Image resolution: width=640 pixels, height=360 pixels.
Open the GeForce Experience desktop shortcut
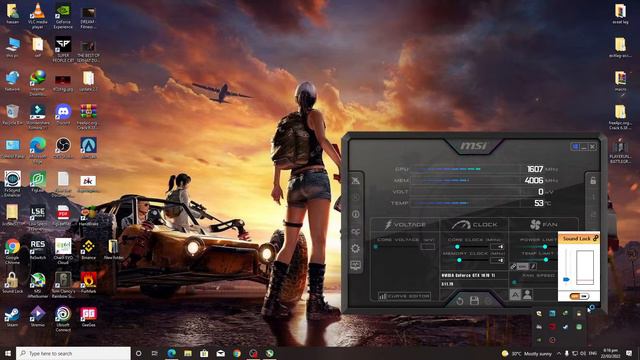point(63,16)
